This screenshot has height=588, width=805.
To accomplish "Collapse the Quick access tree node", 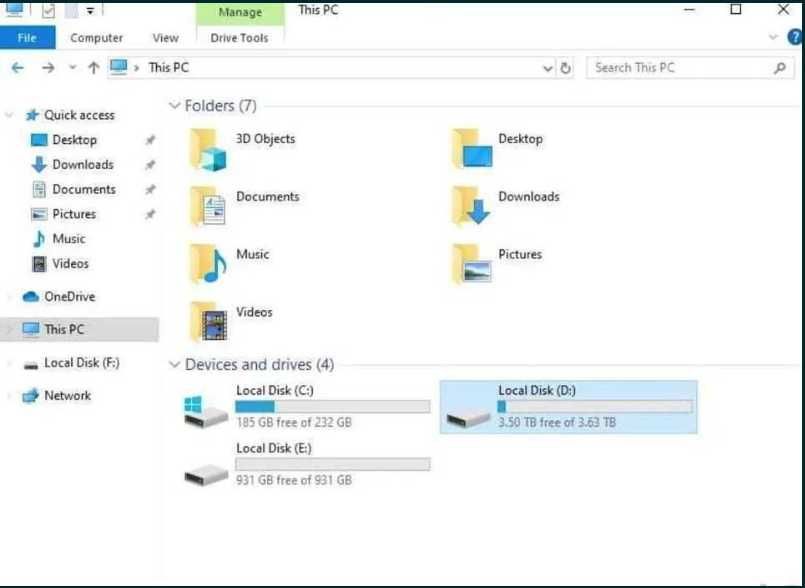I will click(9, 116).
